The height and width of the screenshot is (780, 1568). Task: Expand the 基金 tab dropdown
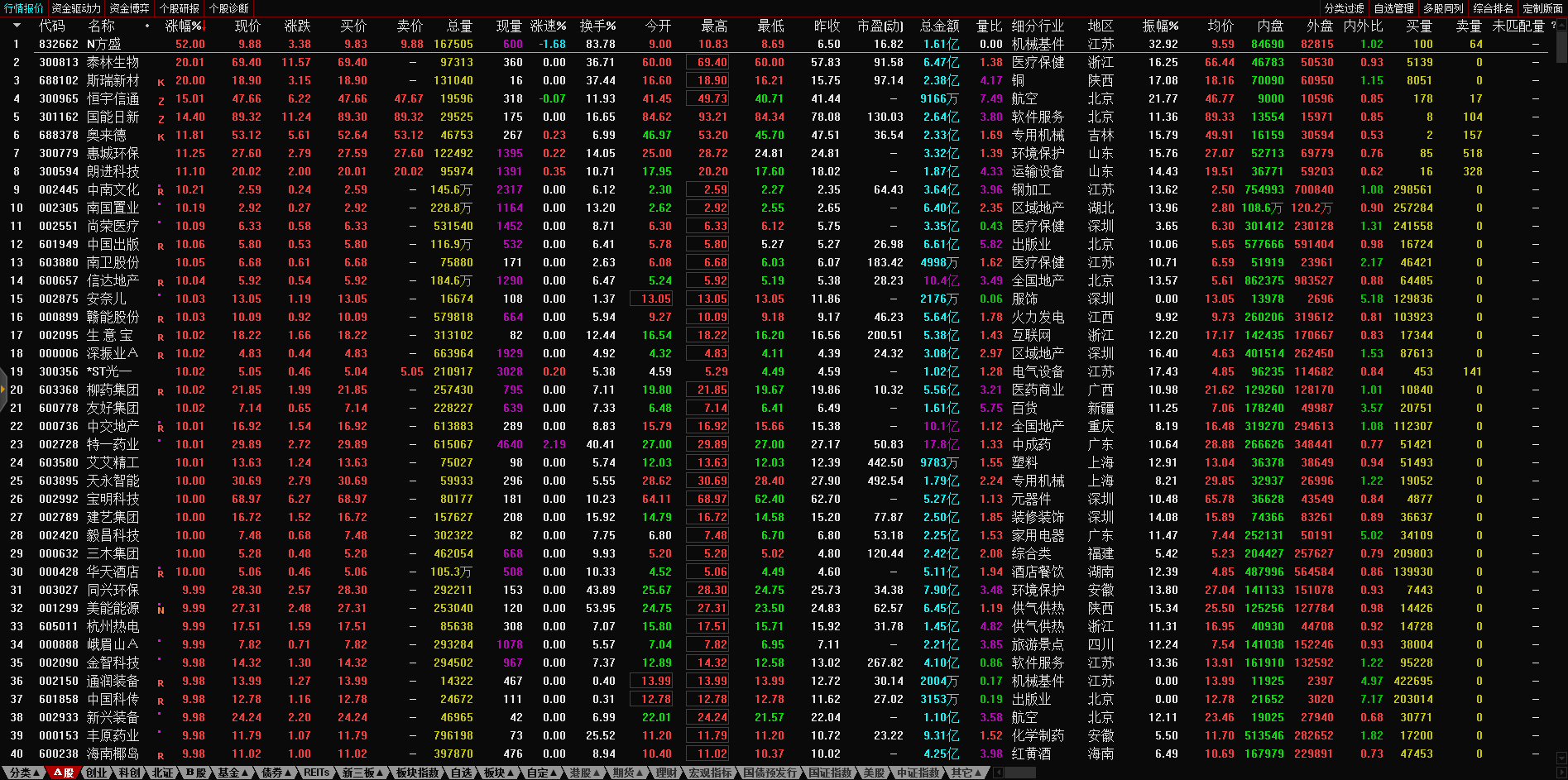pyautogui.click(x=233, y=773)
